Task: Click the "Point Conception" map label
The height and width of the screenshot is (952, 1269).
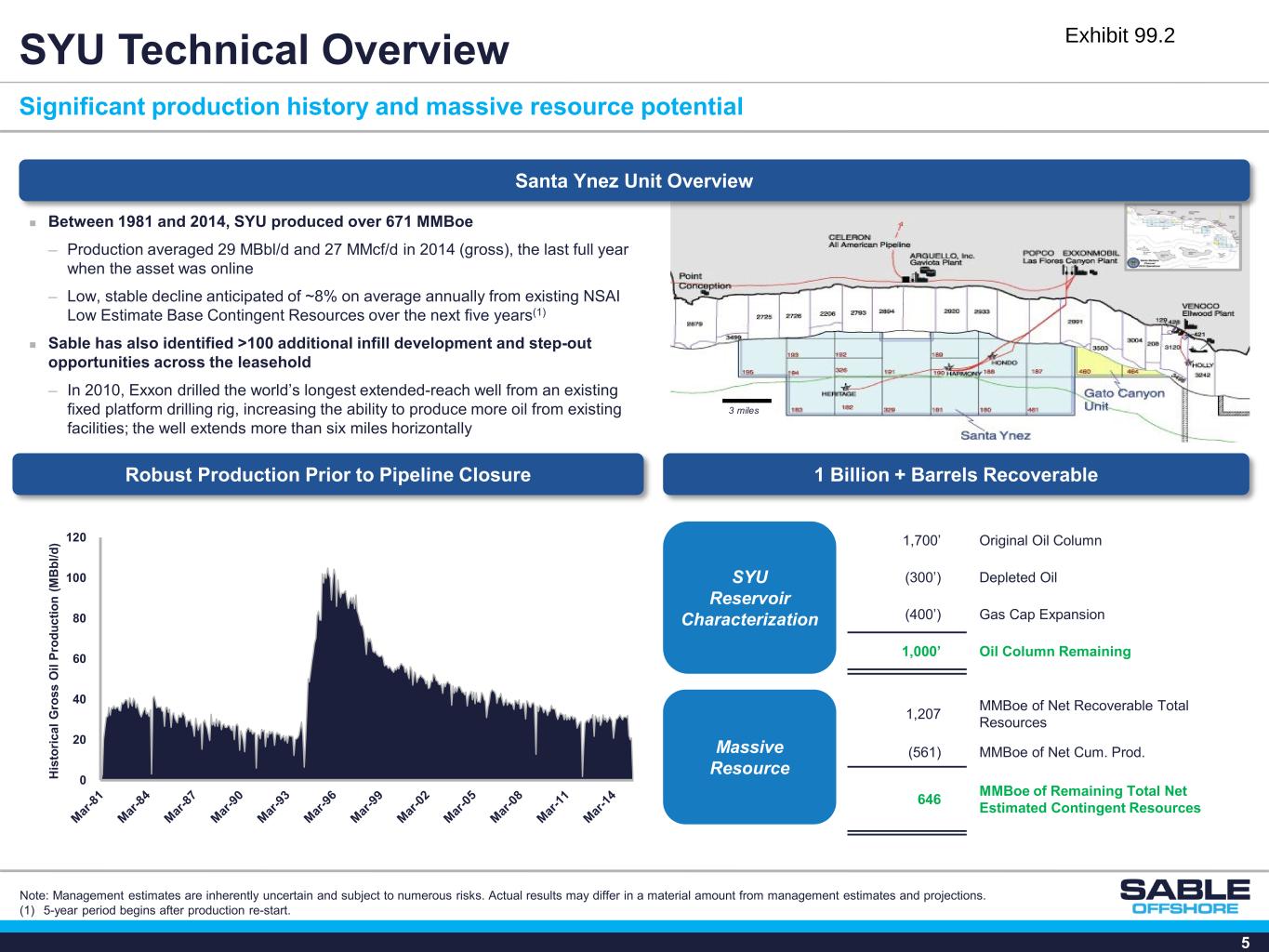Action: pos(705,281)
